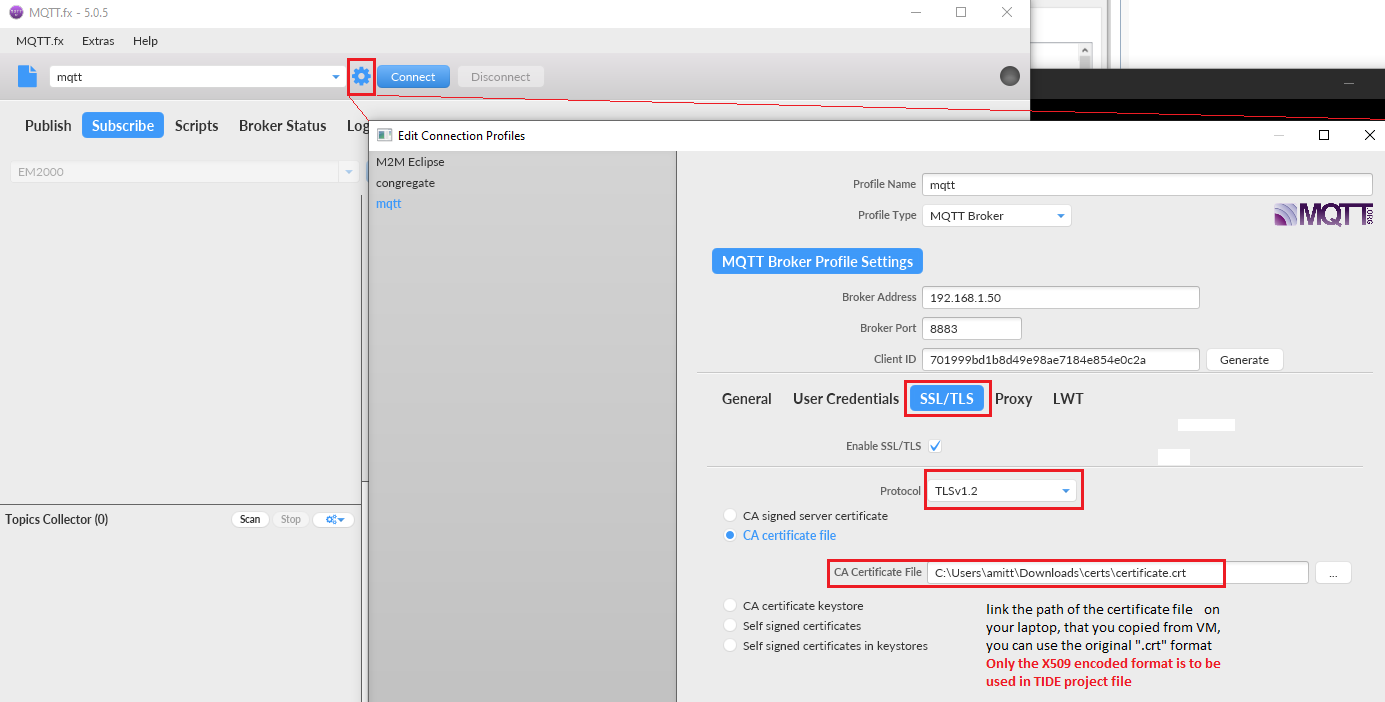Click the Broker Port field
The height and width of the screenshot is (702, 1385).
972,328
